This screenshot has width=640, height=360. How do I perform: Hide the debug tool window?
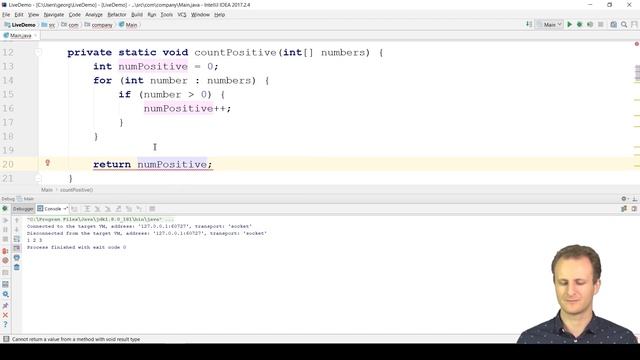[x=635, y=199]
